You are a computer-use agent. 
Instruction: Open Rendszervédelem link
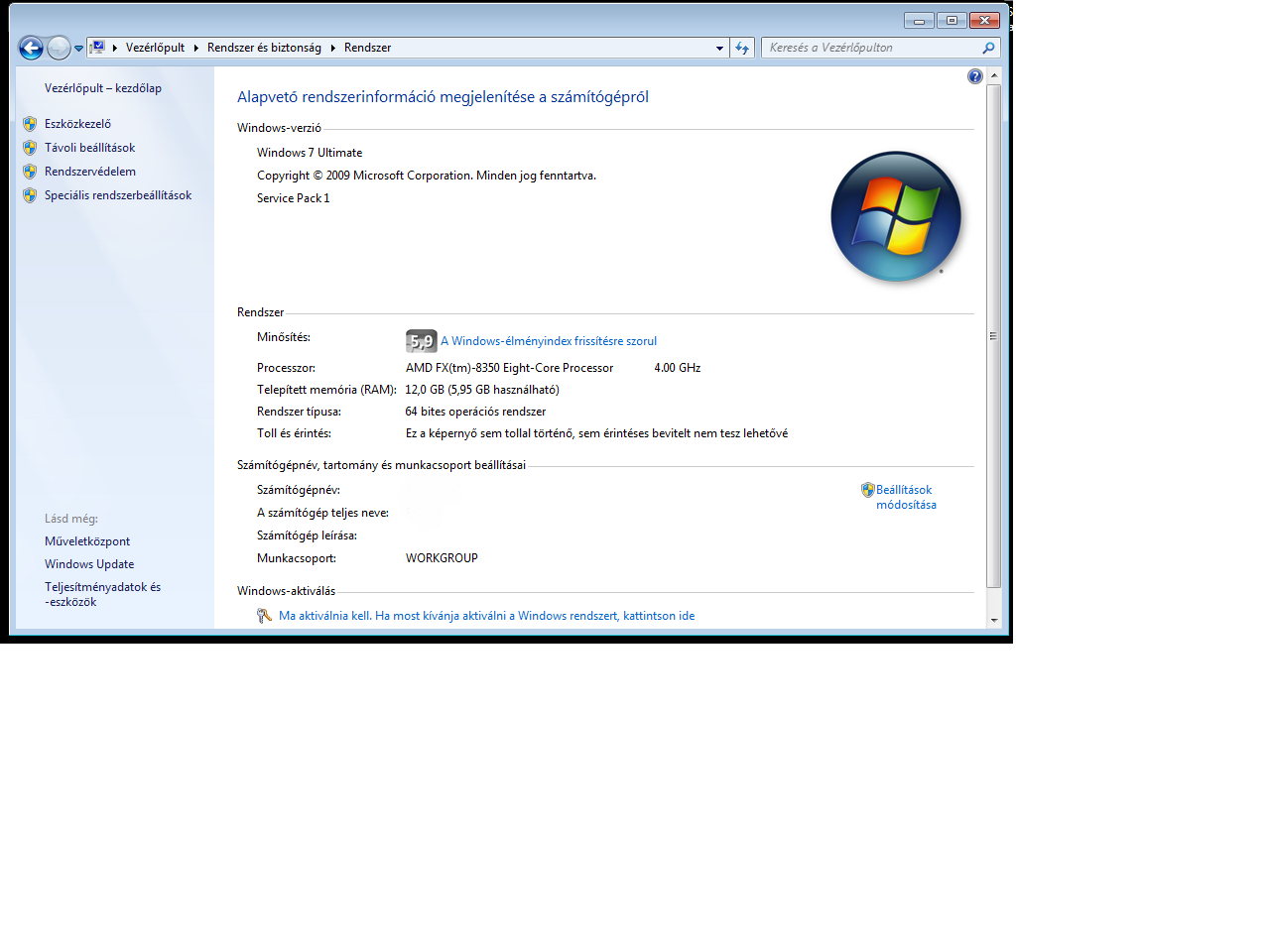[90, 172]
